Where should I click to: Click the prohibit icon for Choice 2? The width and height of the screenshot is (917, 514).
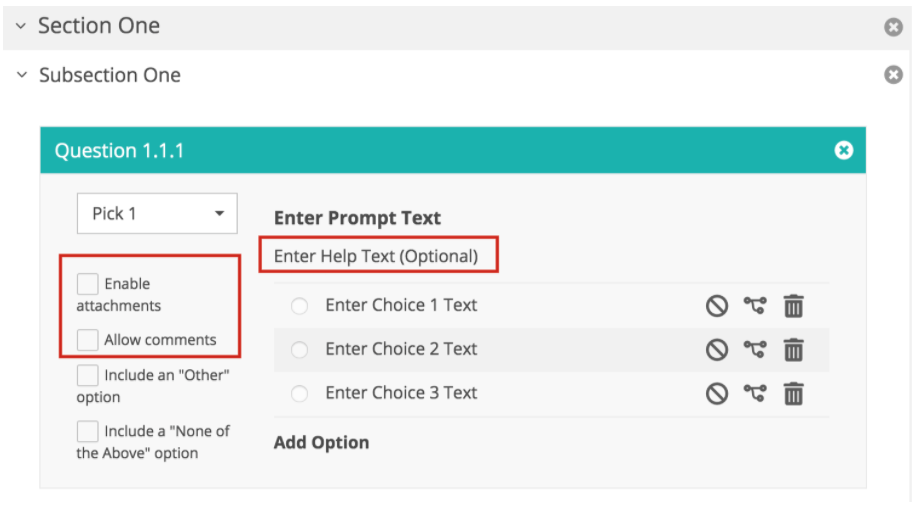tap(716, 350)
